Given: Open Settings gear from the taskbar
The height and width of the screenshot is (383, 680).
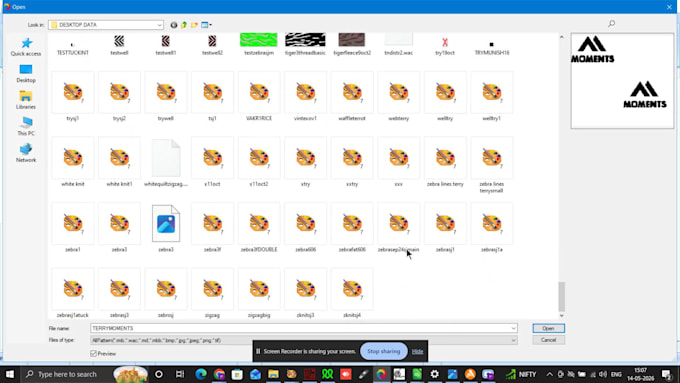Looking at the screenshot, I should [x=434, y=374].
